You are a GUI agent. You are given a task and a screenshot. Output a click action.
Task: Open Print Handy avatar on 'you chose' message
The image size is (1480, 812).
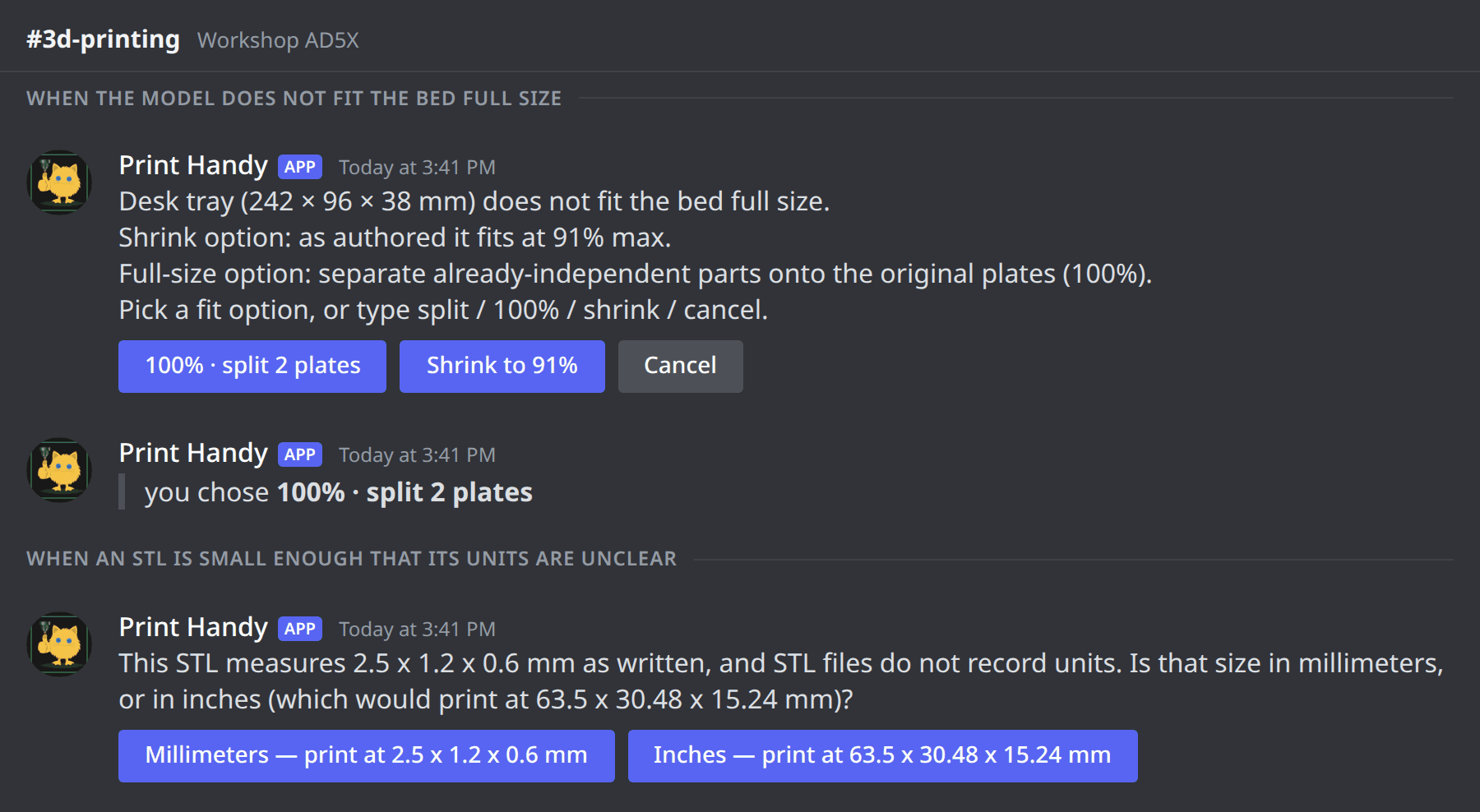[59, 470]
